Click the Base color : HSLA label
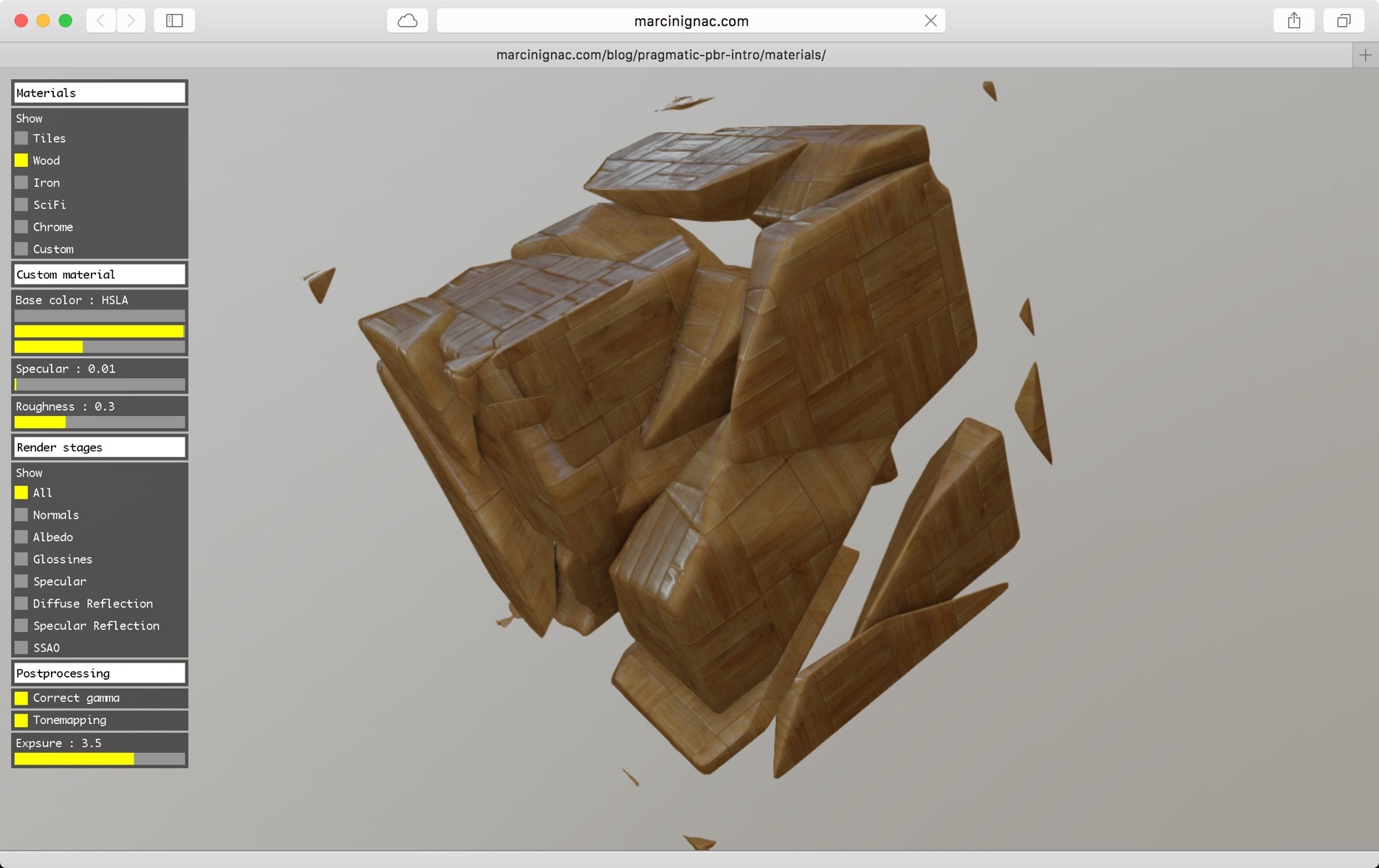The height and width of the screenshot is (868, 1379). point(72,300)
